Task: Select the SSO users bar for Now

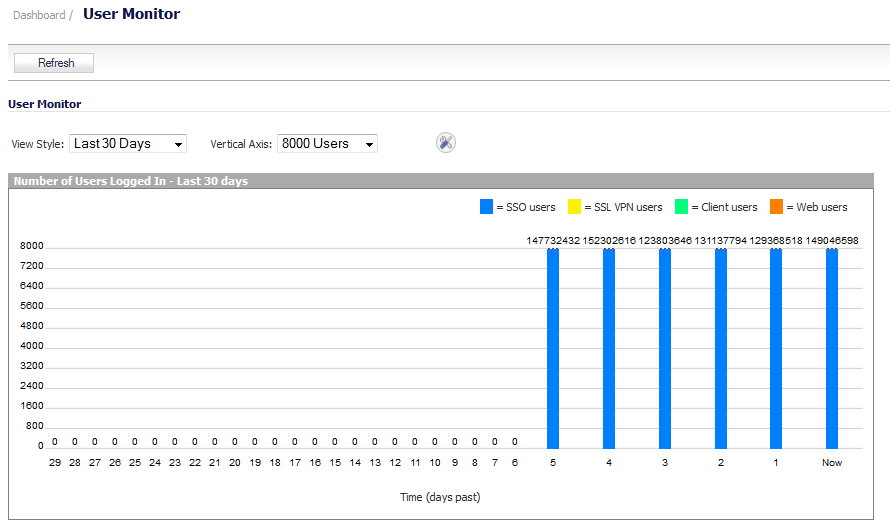Action: pos(832,349)
